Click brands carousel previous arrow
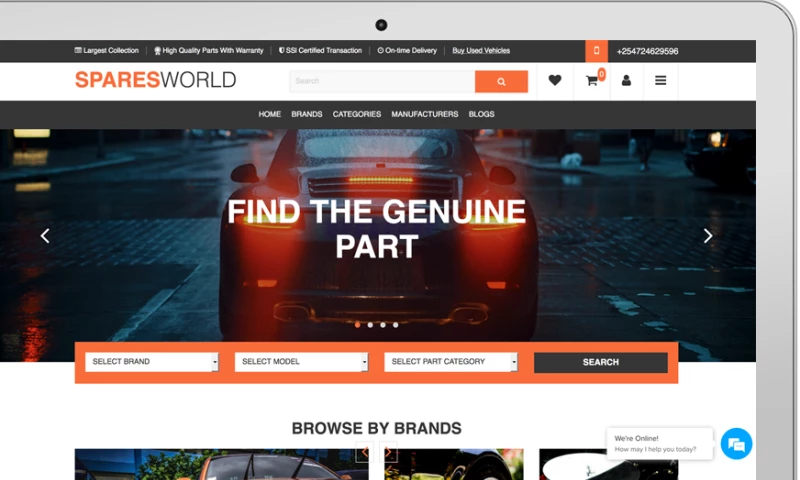 coord(364,452)
